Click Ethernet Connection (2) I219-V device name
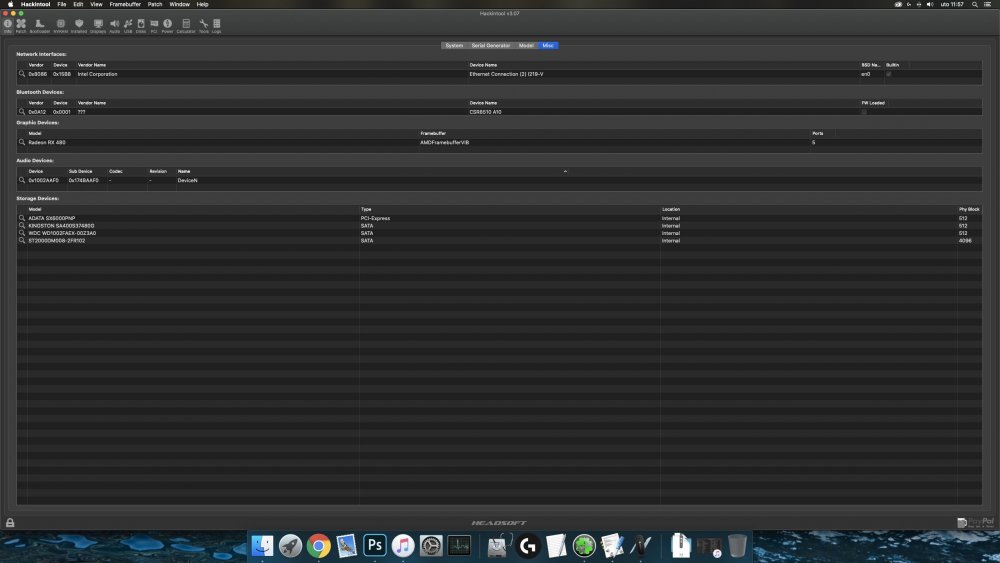 [x=506, y=74]
